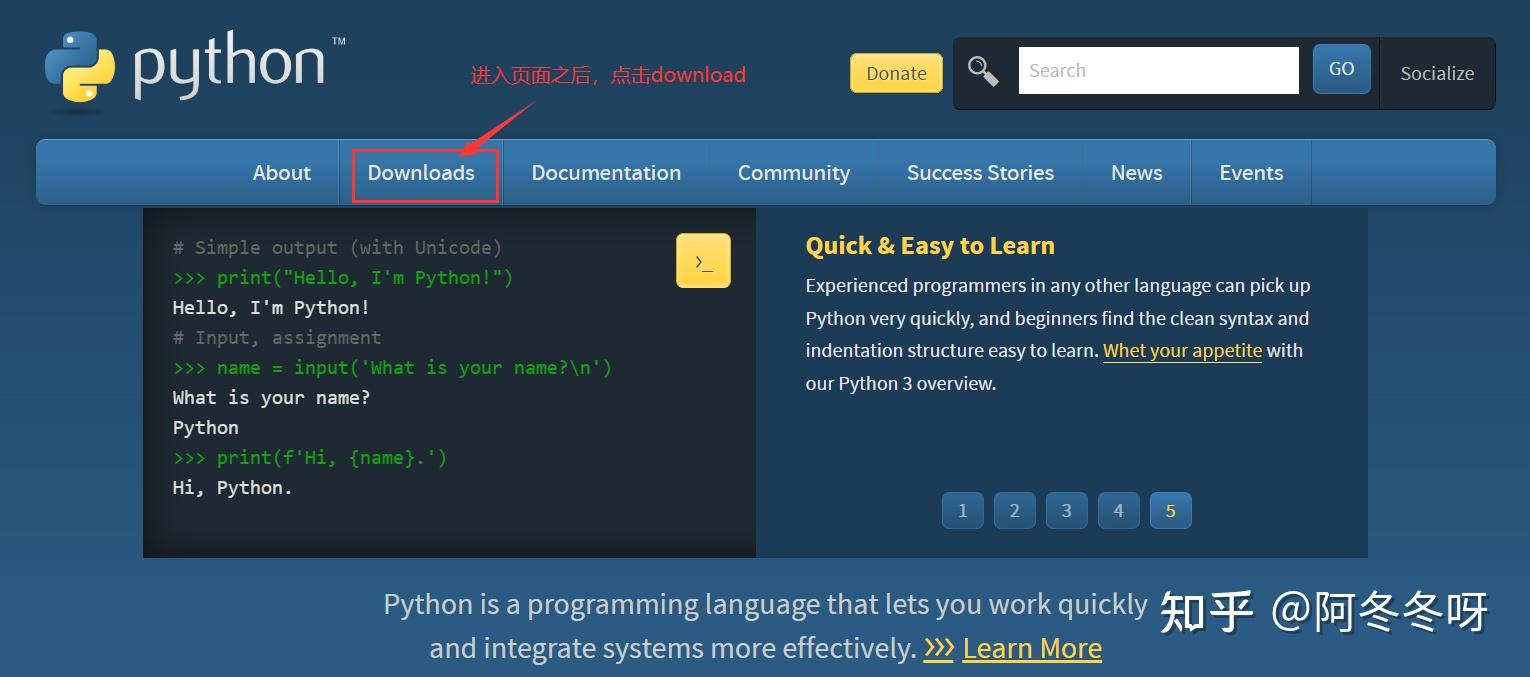This screenshot has width=1530, height=677.
Task: Click the Python two-snake emblem
Action: coord(80,68)
